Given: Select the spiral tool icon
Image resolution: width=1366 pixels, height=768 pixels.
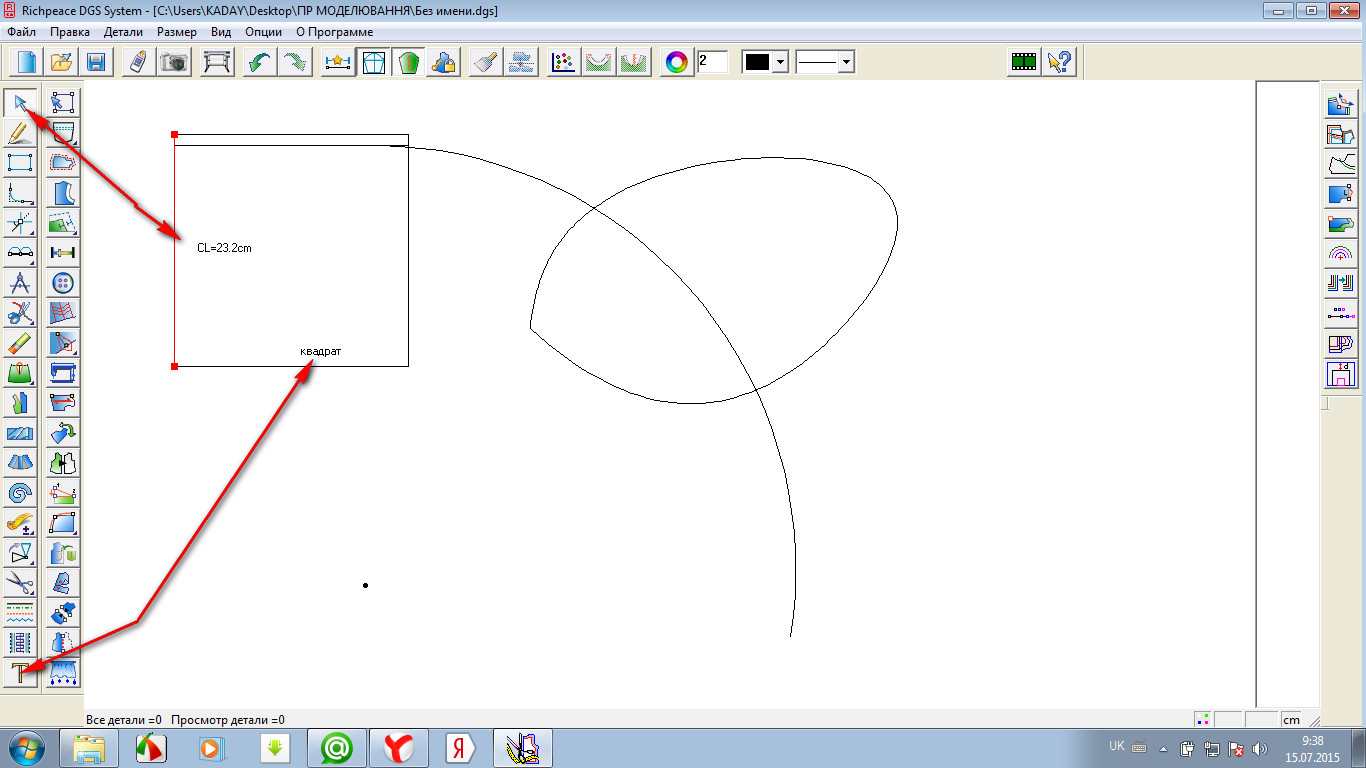Looking at the screenshot, I should (20, 493).
